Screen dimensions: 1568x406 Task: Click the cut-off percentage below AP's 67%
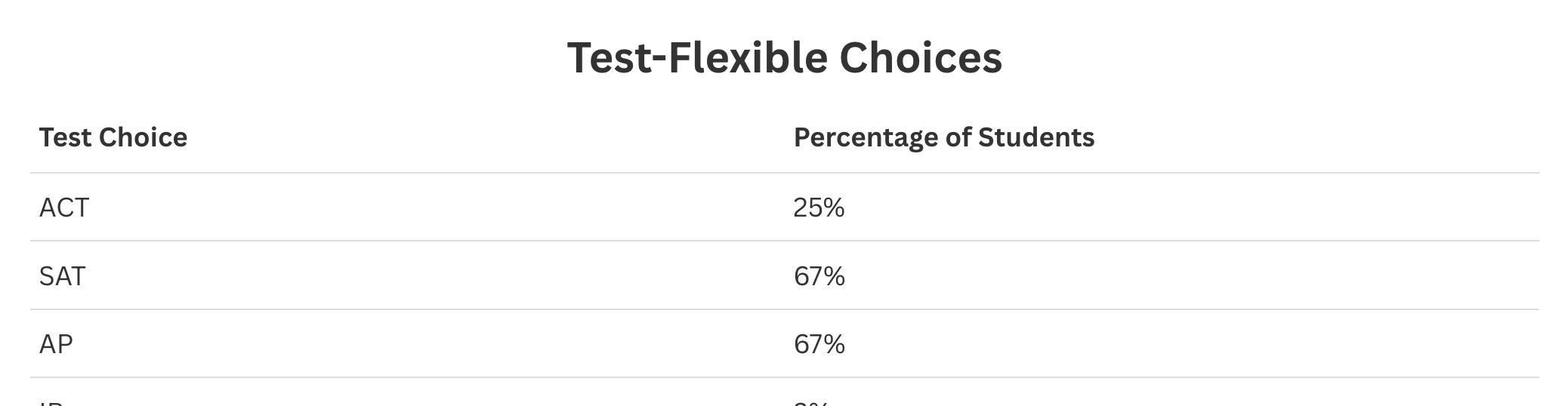click(x=811, y=403)
